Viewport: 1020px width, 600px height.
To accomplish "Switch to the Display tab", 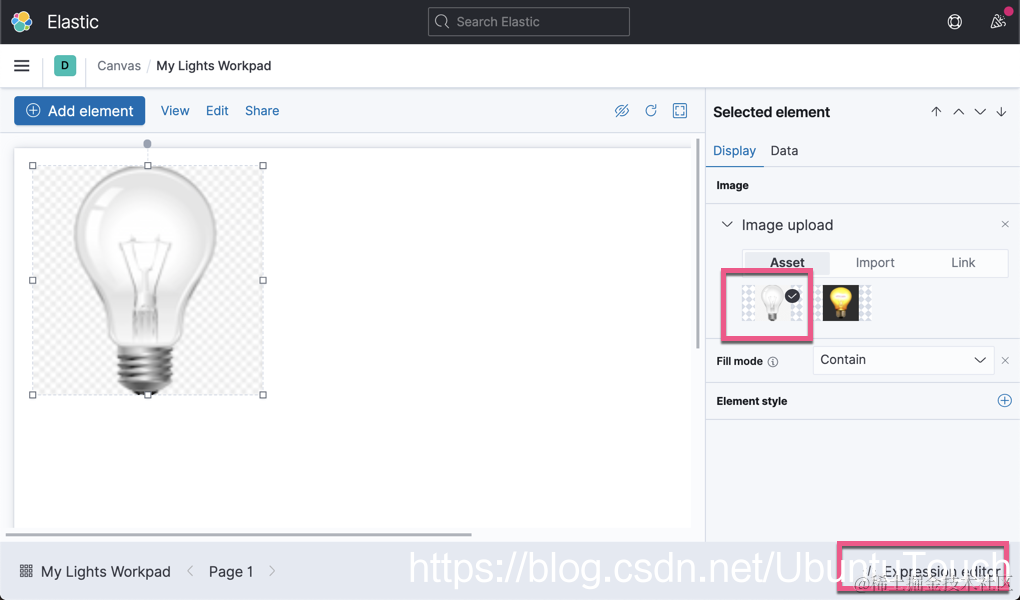I will [x=734, y=151].
